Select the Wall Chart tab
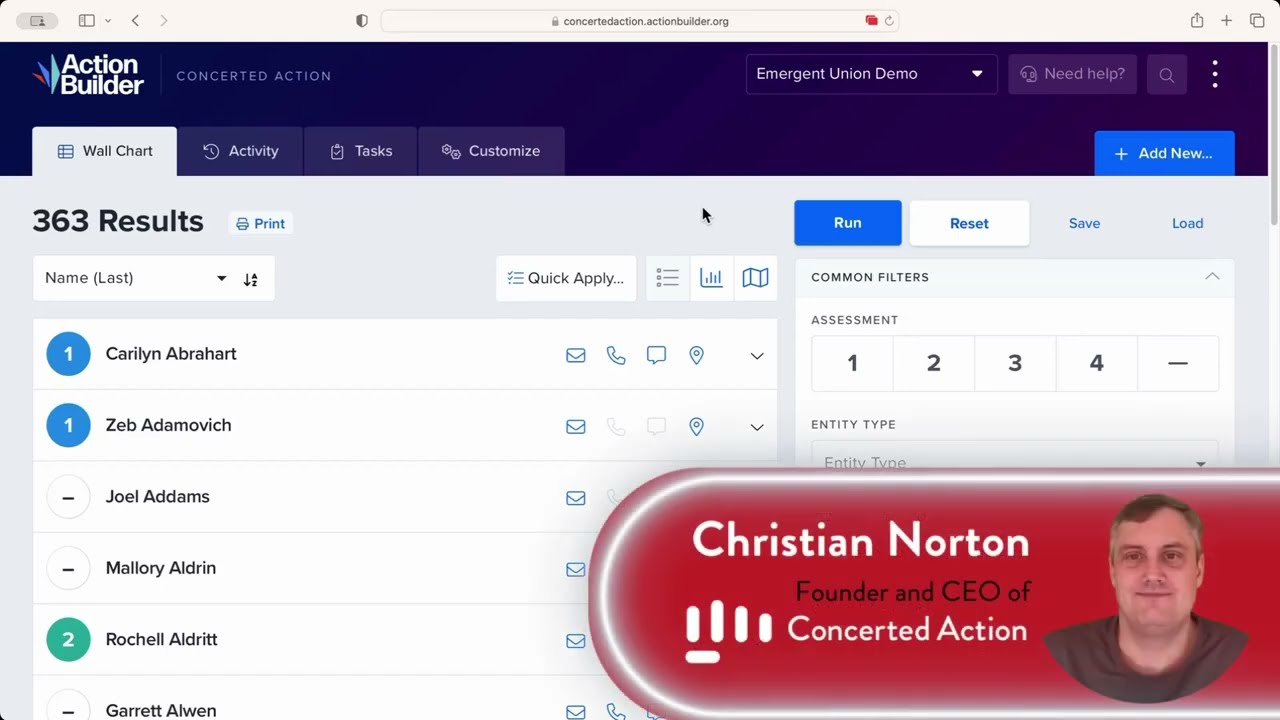This screenshot has width=1280, height=720. (105, 151)
